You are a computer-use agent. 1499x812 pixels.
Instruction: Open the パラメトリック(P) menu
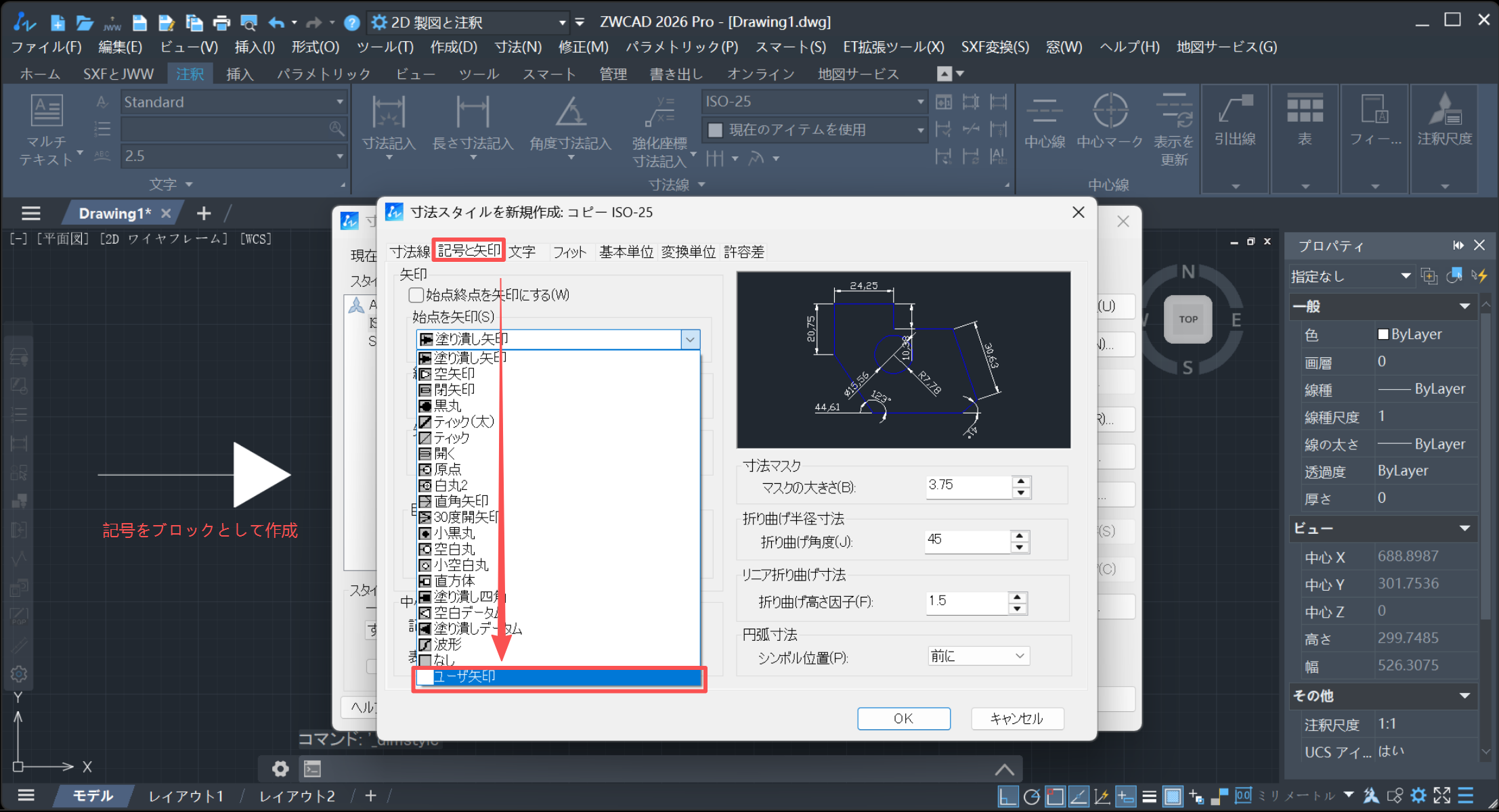680,47
